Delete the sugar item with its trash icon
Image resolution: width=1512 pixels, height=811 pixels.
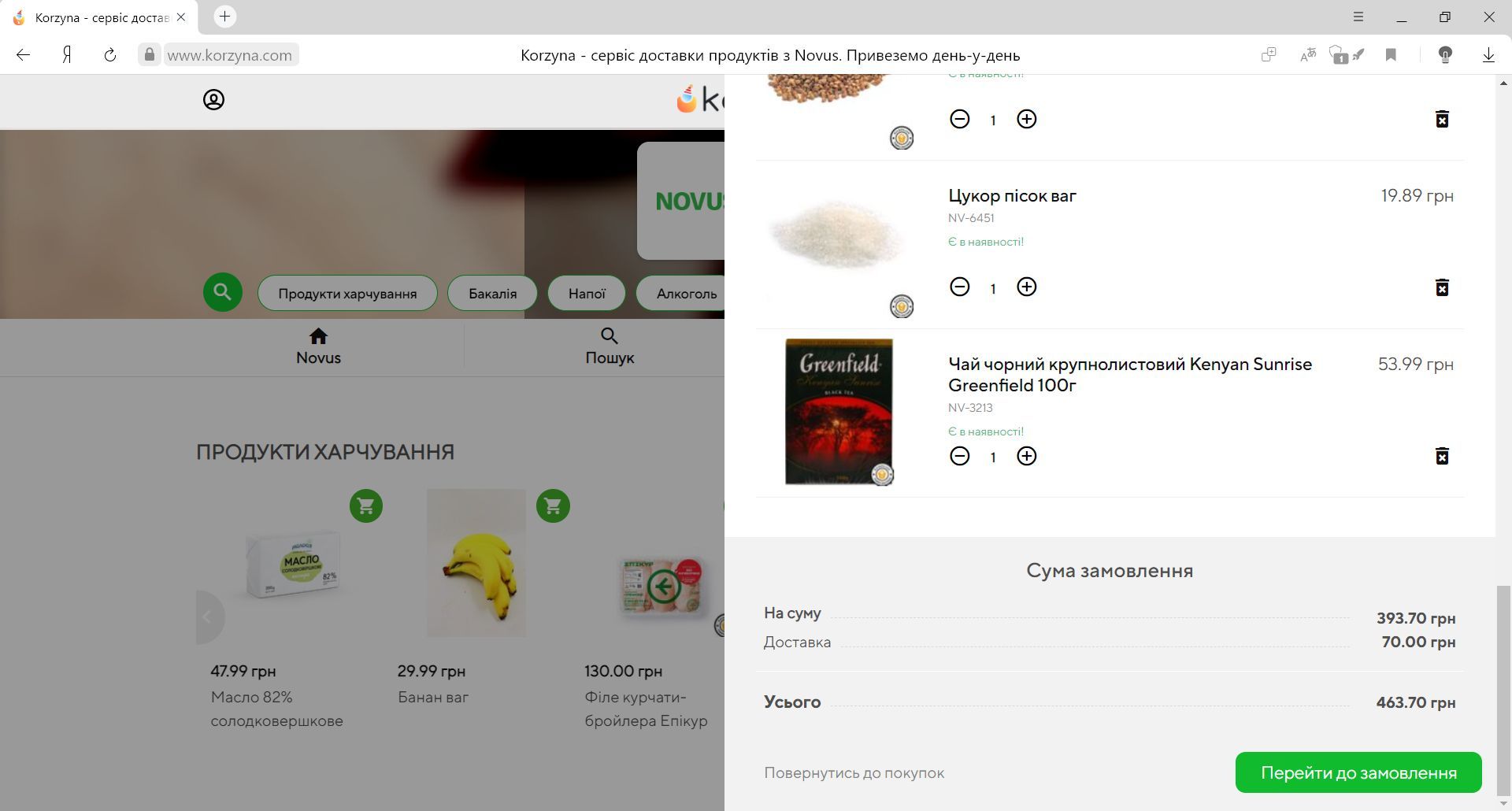1442,287
